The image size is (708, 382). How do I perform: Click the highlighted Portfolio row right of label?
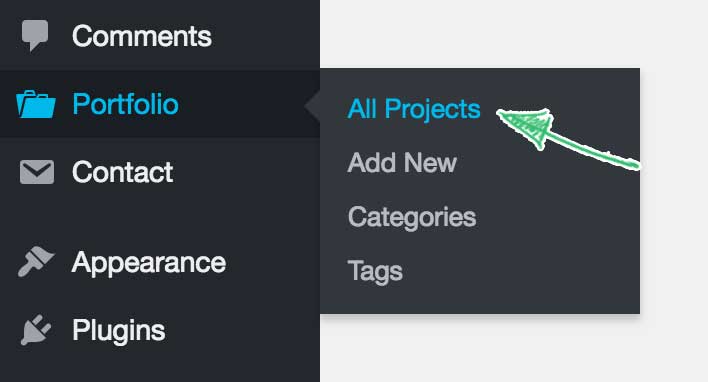tap(244, 104)
